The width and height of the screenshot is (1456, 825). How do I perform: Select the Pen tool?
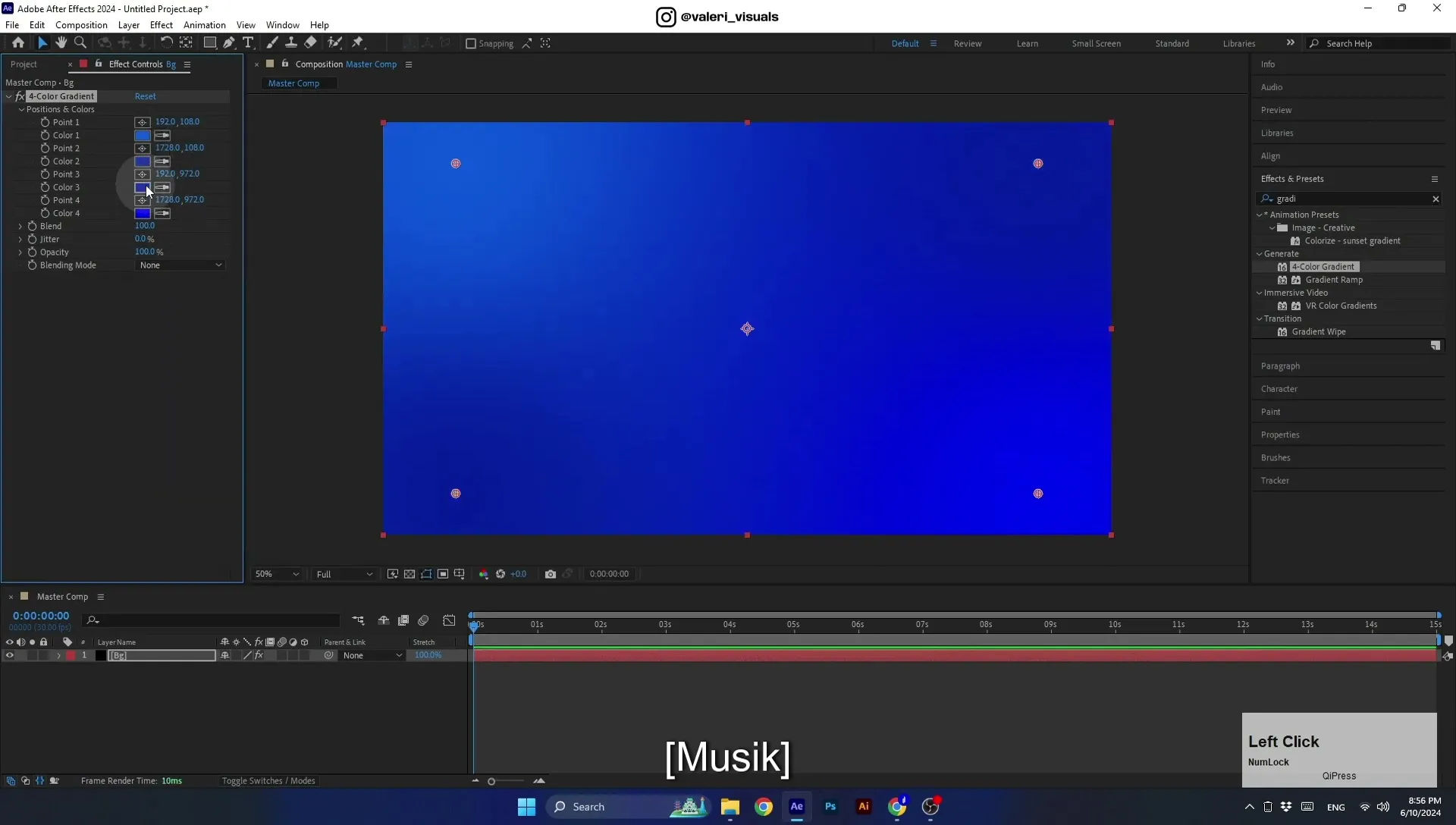(x=229, y=43)
